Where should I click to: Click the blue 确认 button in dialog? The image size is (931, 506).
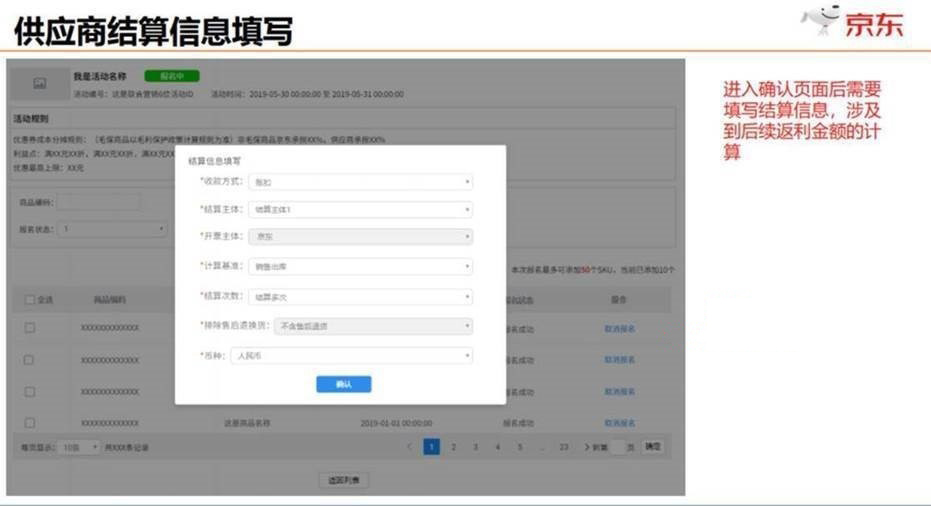(344, 384)
